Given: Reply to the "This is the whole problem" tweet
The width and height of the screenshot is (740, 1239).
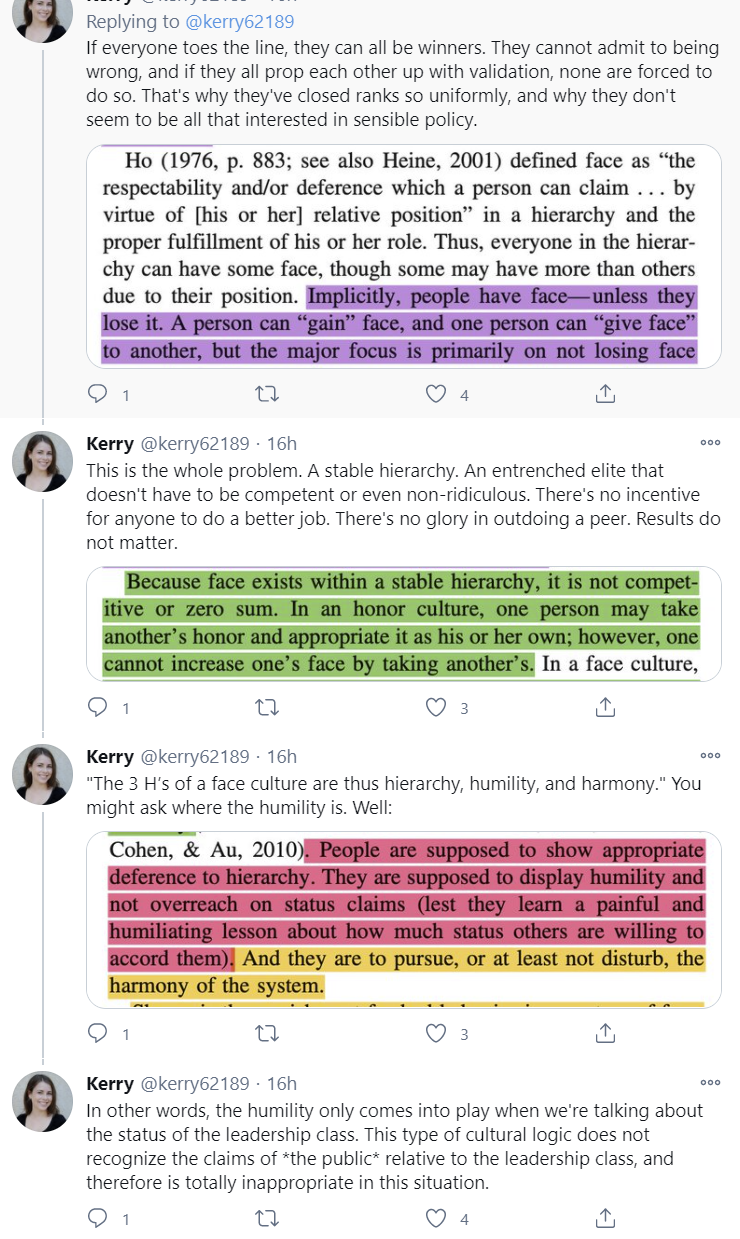Looking at the screenshot, I should 98,707.
